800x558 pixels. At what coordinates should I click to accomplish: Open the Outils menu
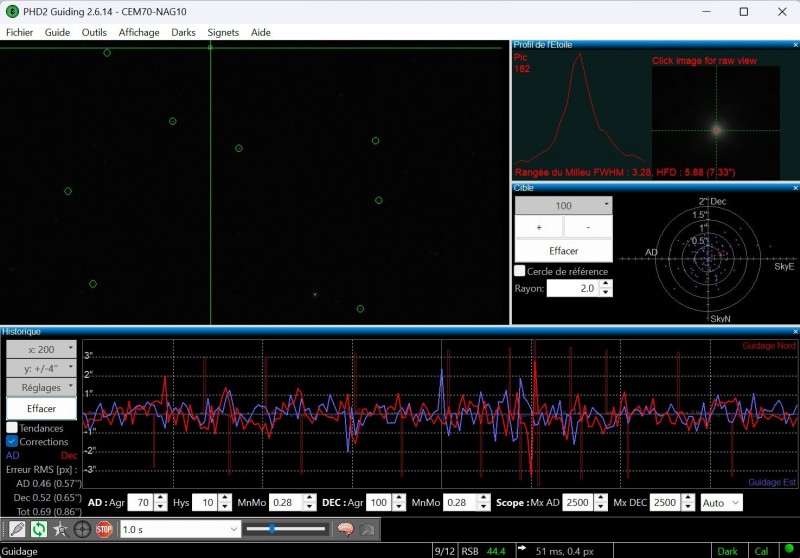[94, 32]
